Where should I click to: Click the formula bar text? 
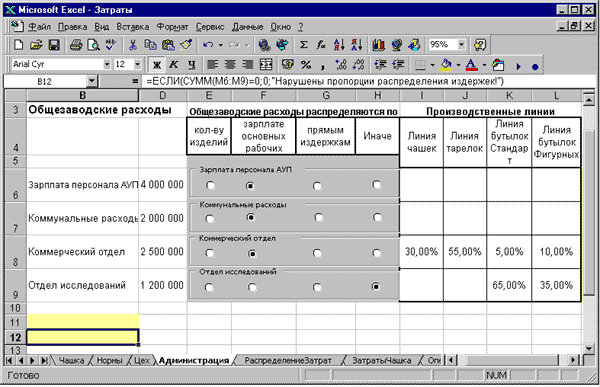click(325, 82)
